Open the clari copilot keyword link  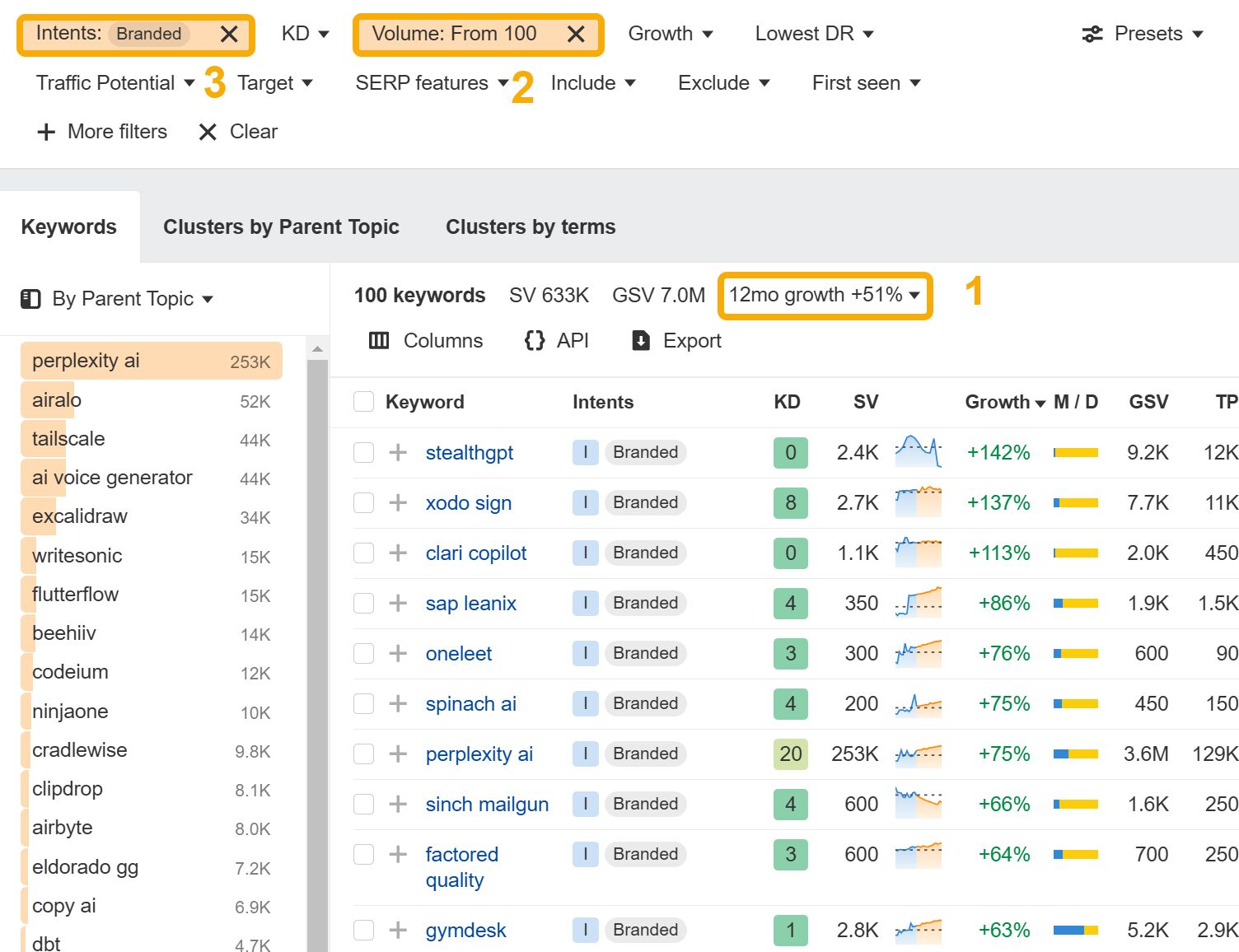pos(475,553)
